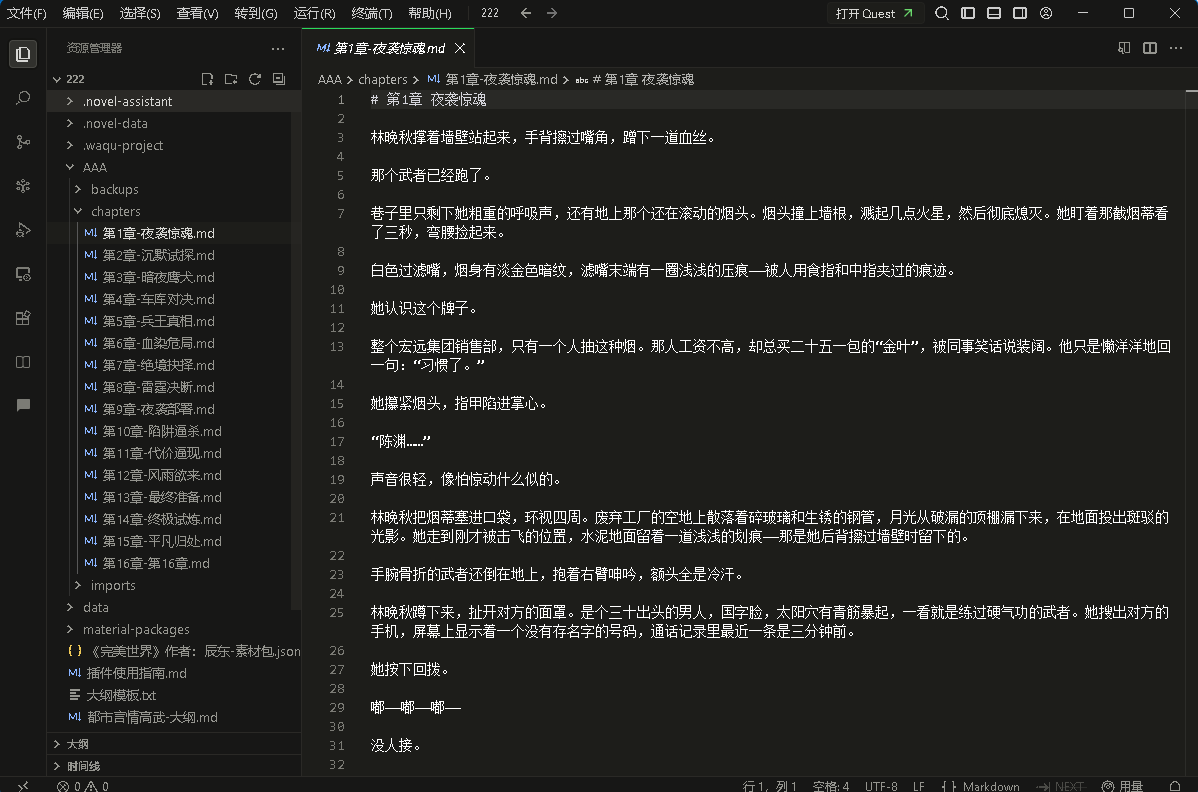The image size is (1198, 792).
Task: Click the notifications bell in status bar
Action: [x=1175, y=786]
